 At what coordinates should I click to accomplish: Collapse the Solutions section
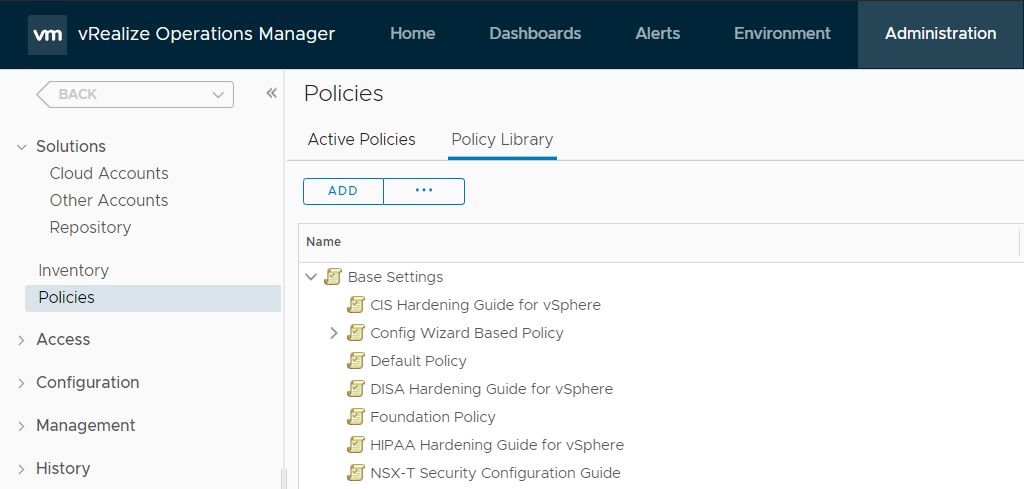[22, 147]
